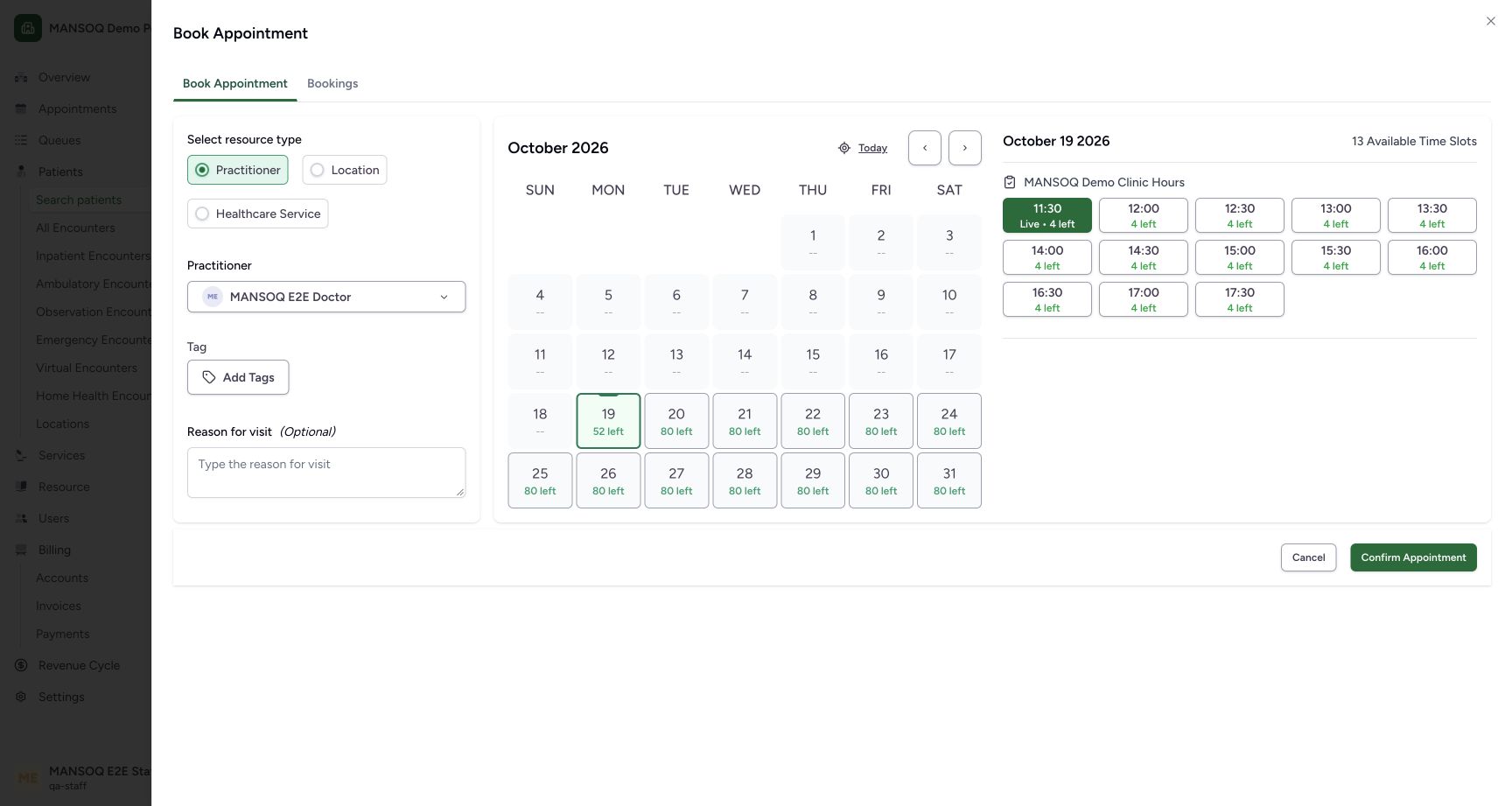Choose the 16:00 time slot
Image resolution: width=1512 pixels, height=806 pixels.
pos(1432,257)
